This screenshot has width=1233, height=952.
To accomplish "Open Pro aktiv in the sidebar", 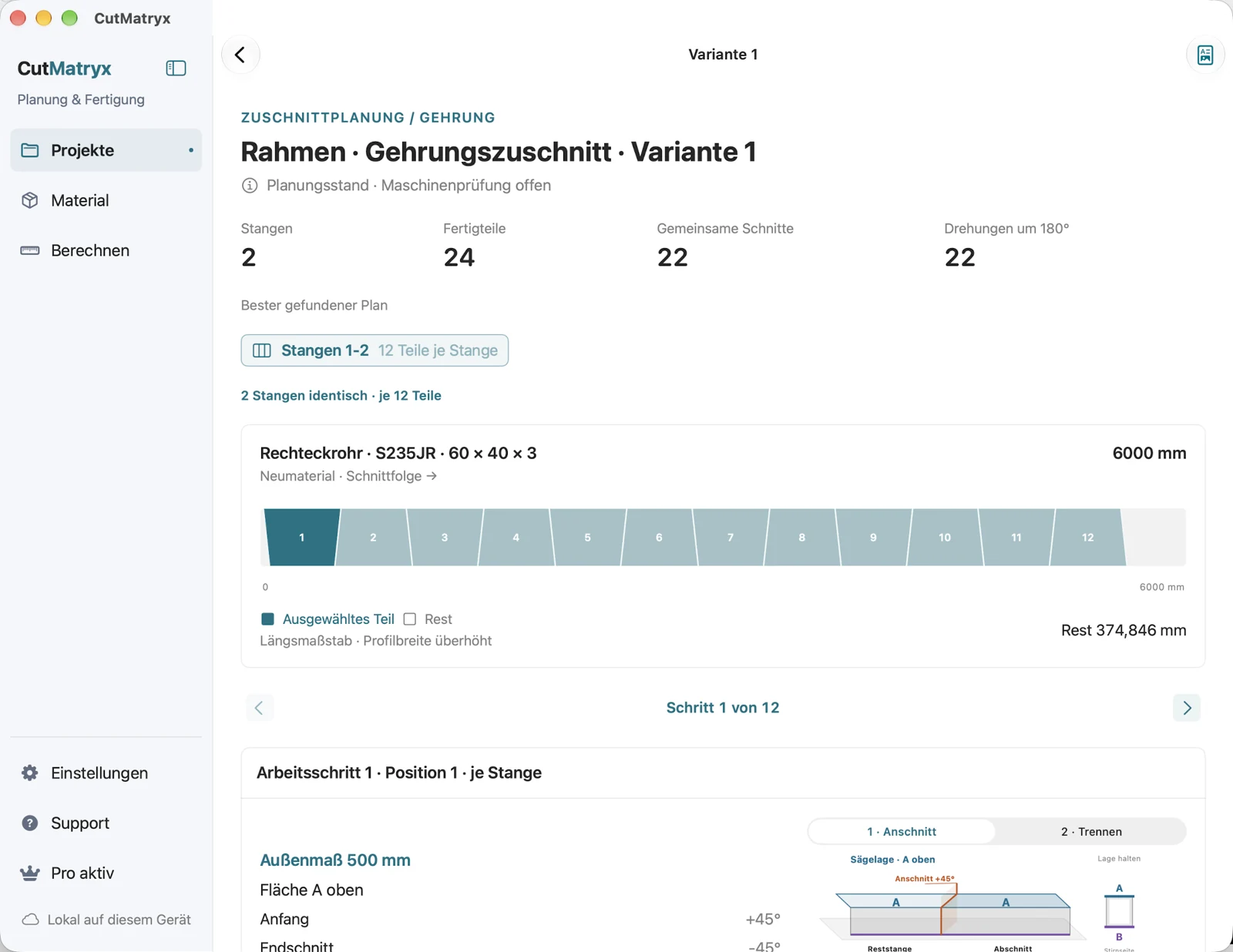I will pos(106,873).
